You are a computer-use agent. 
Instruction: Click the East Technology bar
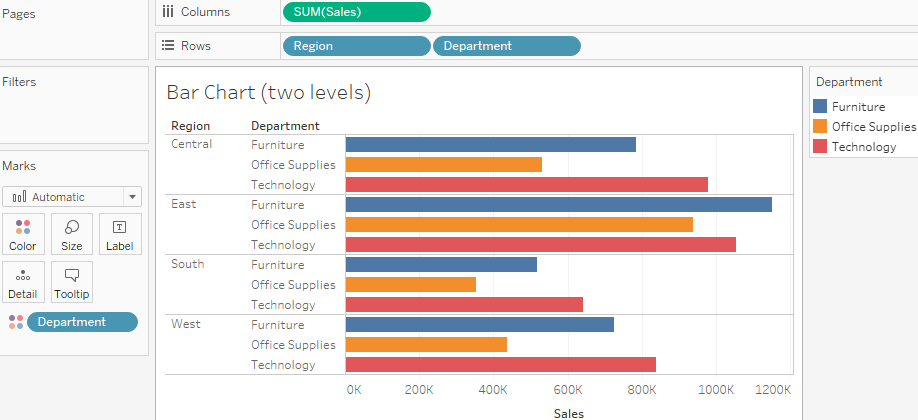coord(541,245)
